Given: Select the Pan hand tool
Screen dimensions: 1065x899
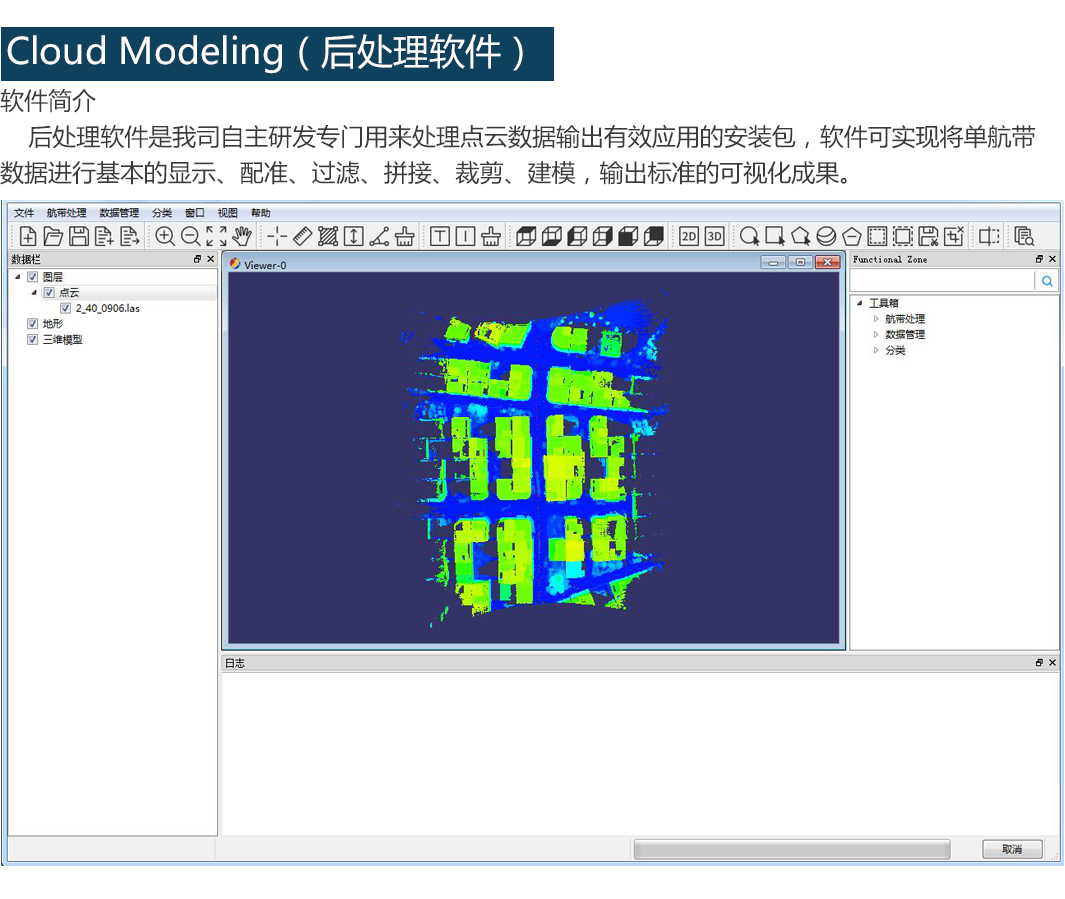Looking at the screenshot, I should (x=241, y=236).
